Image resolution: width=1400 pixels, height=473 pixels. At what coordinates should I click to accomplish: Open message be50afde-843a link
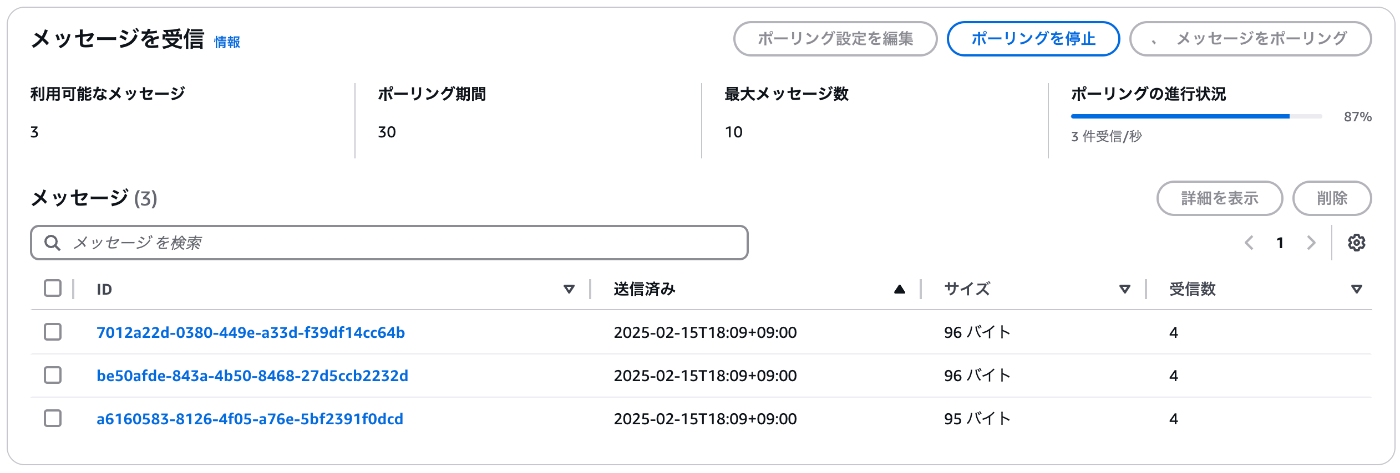click(252, 375)
